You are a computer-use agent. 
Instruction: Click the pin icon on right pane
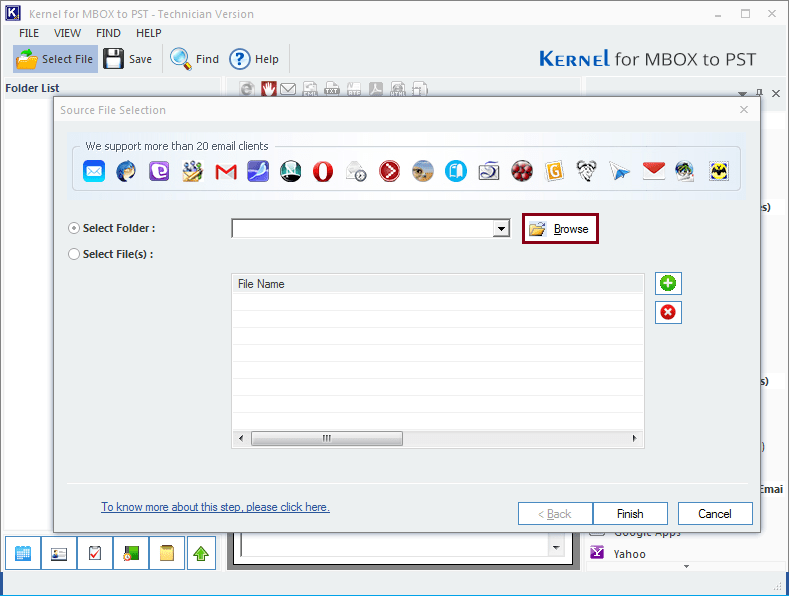click(x=759, y=93)
